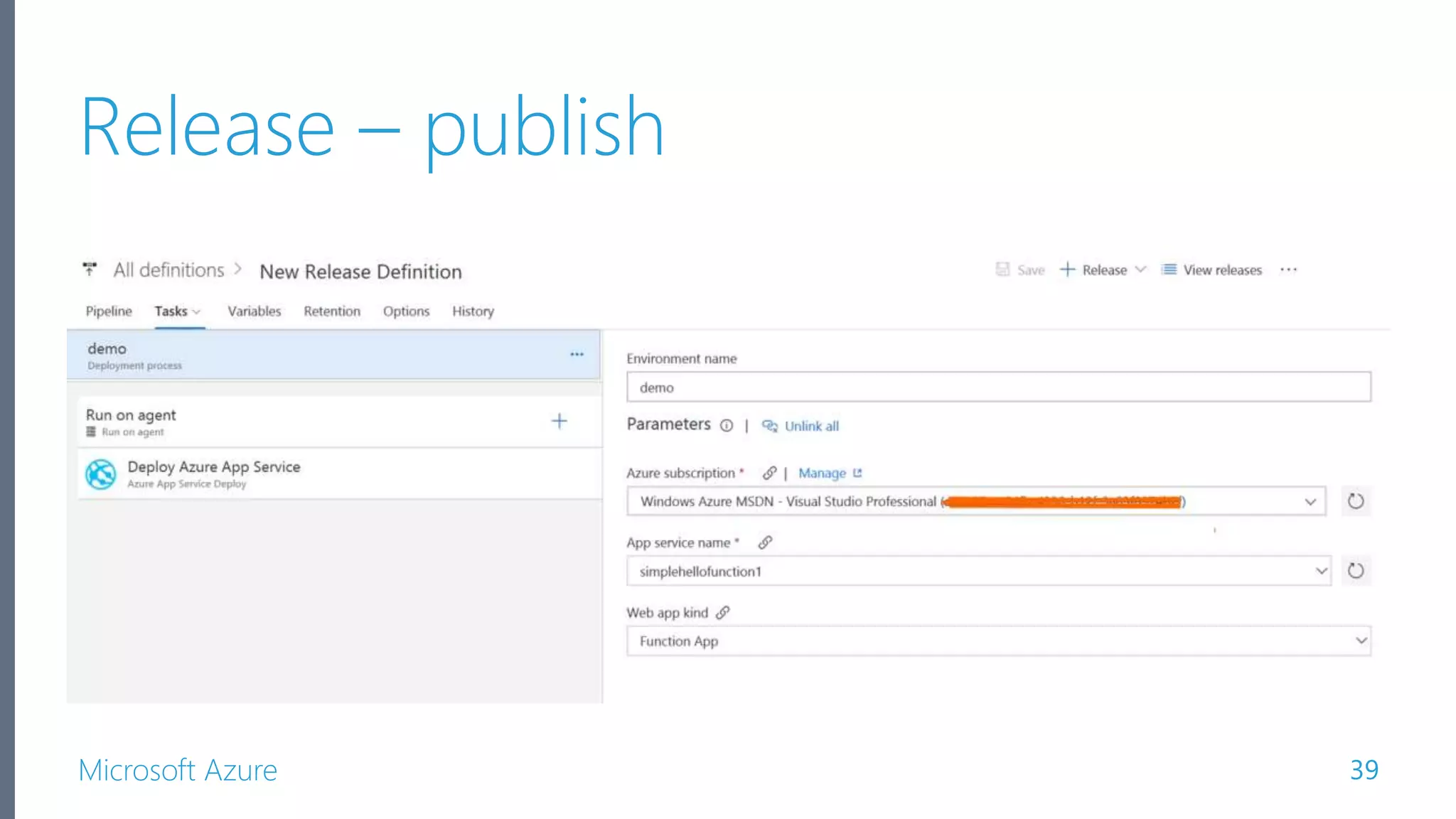Click the external link icon next to Manage
1456x819 pixels.
tap(857, 473)
